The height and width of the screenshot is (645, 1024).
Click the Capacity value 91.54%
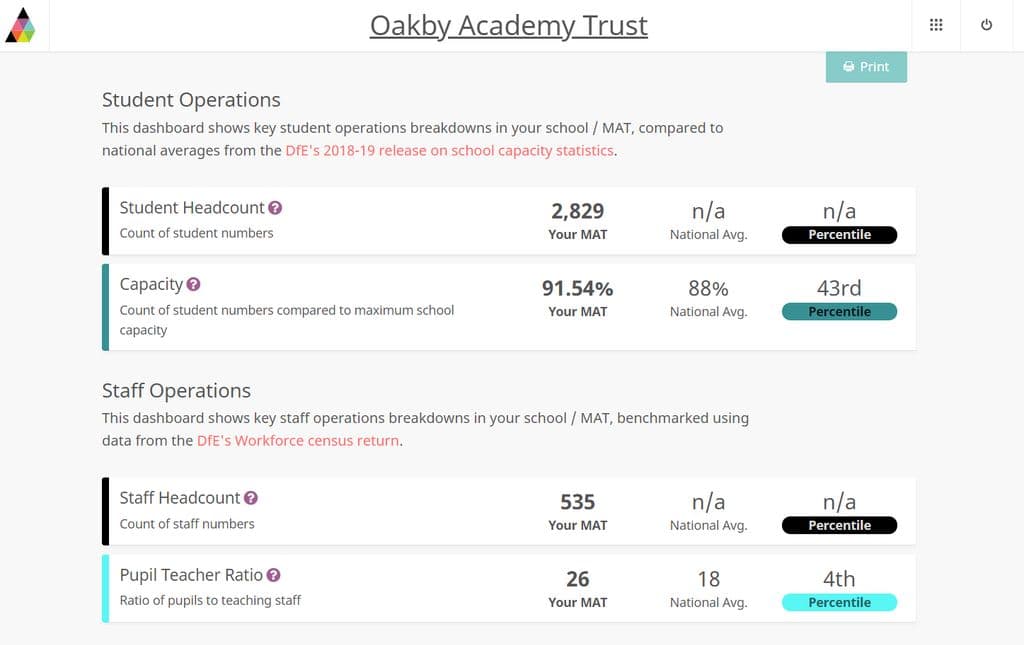click(x=578, y=288)
